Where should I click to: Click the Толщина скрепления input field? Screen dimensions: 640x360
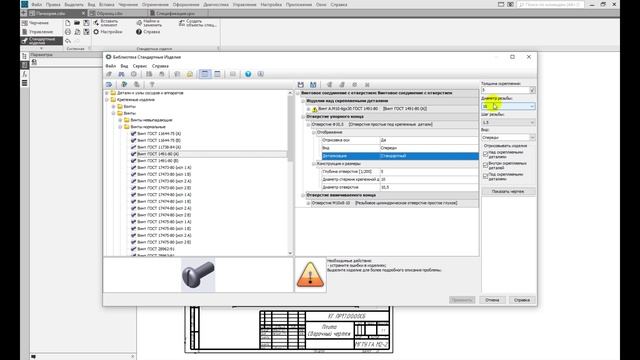505,90
